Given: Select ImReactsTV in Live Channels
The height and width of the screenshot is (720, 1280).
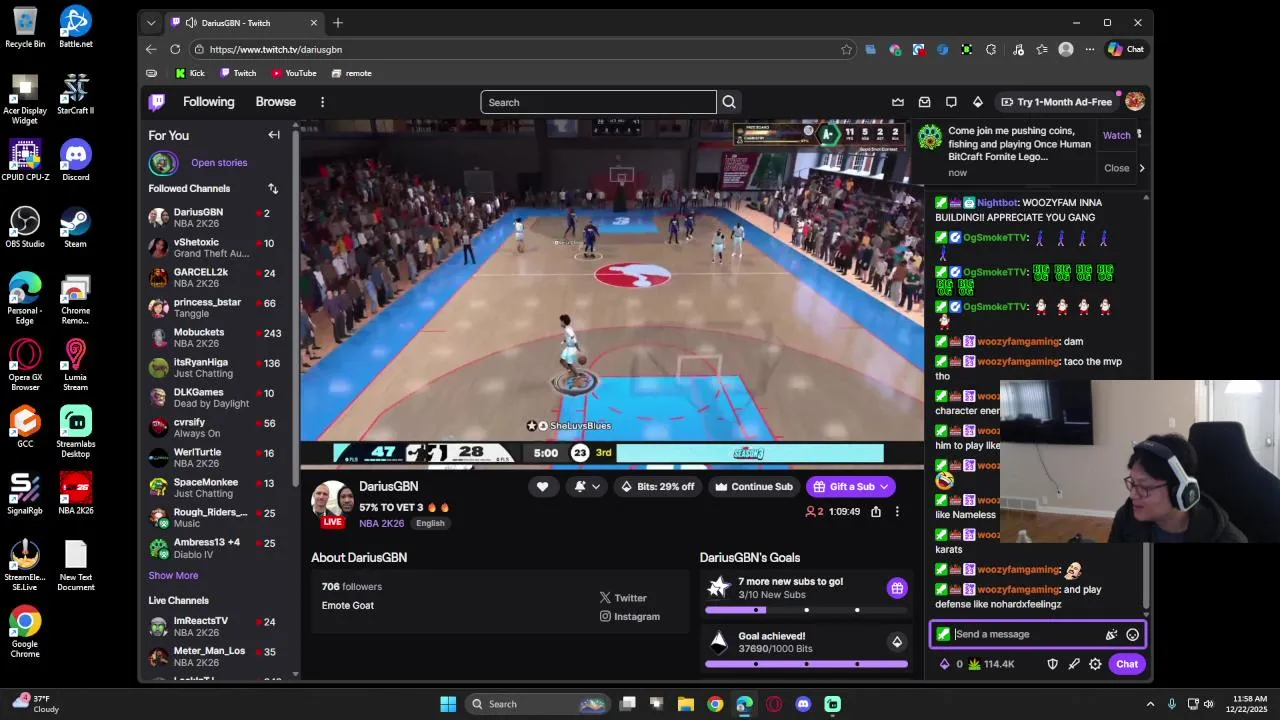Looking at the screenshot, I should [x=215, y=627].
